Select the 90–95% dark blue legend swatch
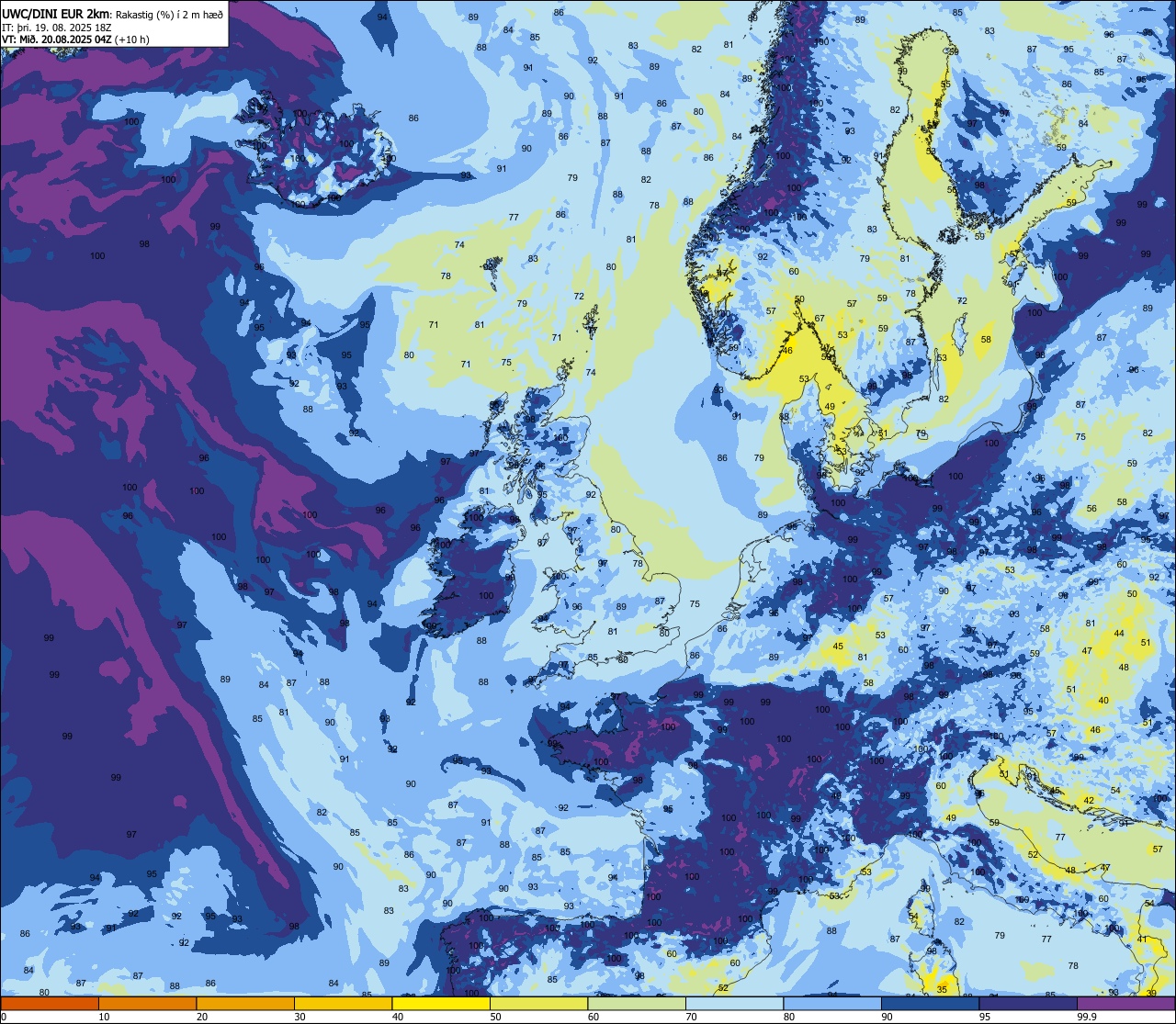The image size is (1176, 1024). [x=930, y=1003]
